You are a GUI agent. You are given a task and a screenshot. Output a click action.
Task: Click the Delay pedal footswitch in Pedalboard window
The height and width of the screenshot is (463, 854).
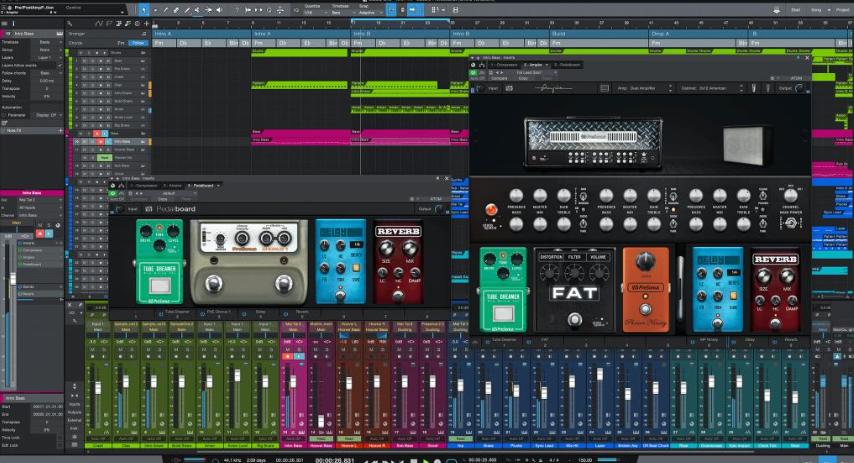coord(340,295)
